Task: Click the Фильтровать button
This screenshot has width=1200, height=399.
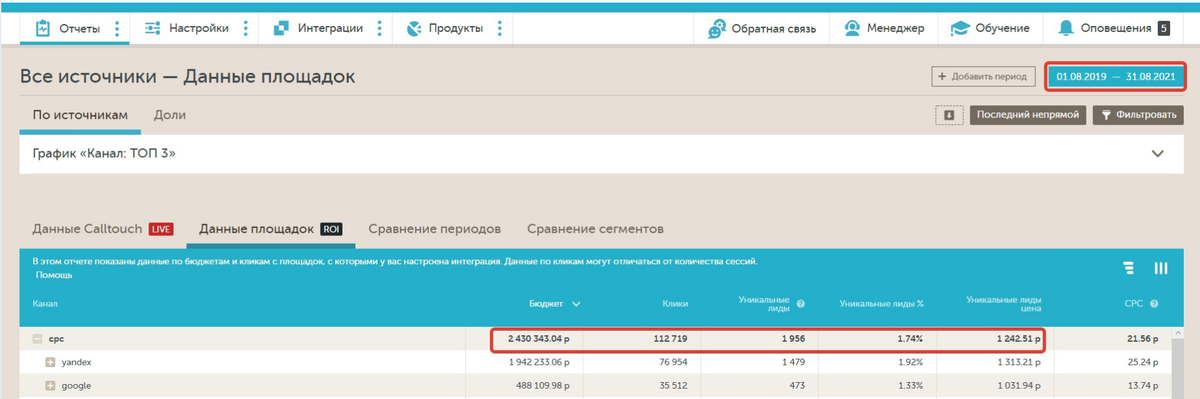Action: coord(1137,115)
